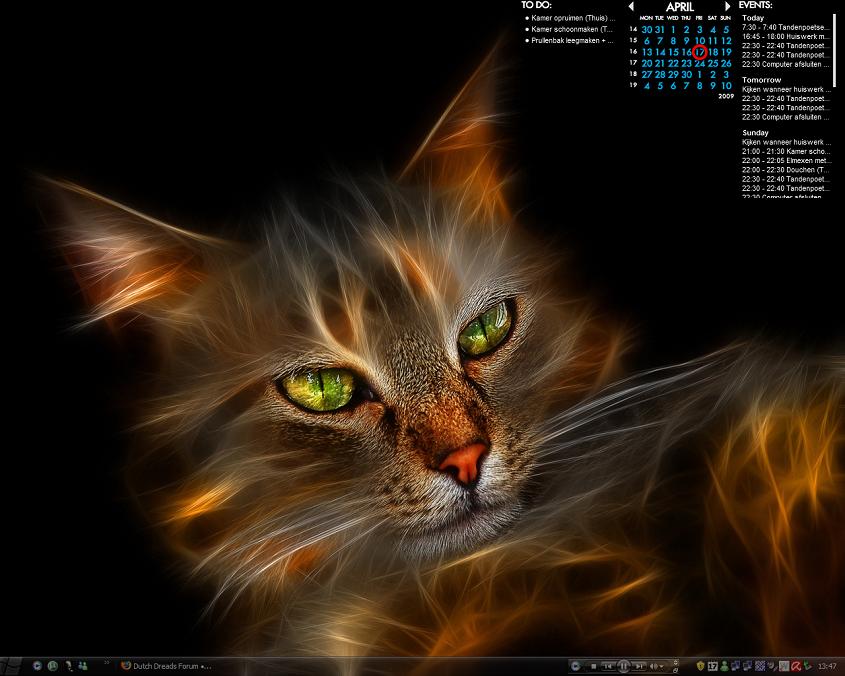The image size is (845, 676).
Task: Select April 12 in the calendar
Action: (726, 41)
